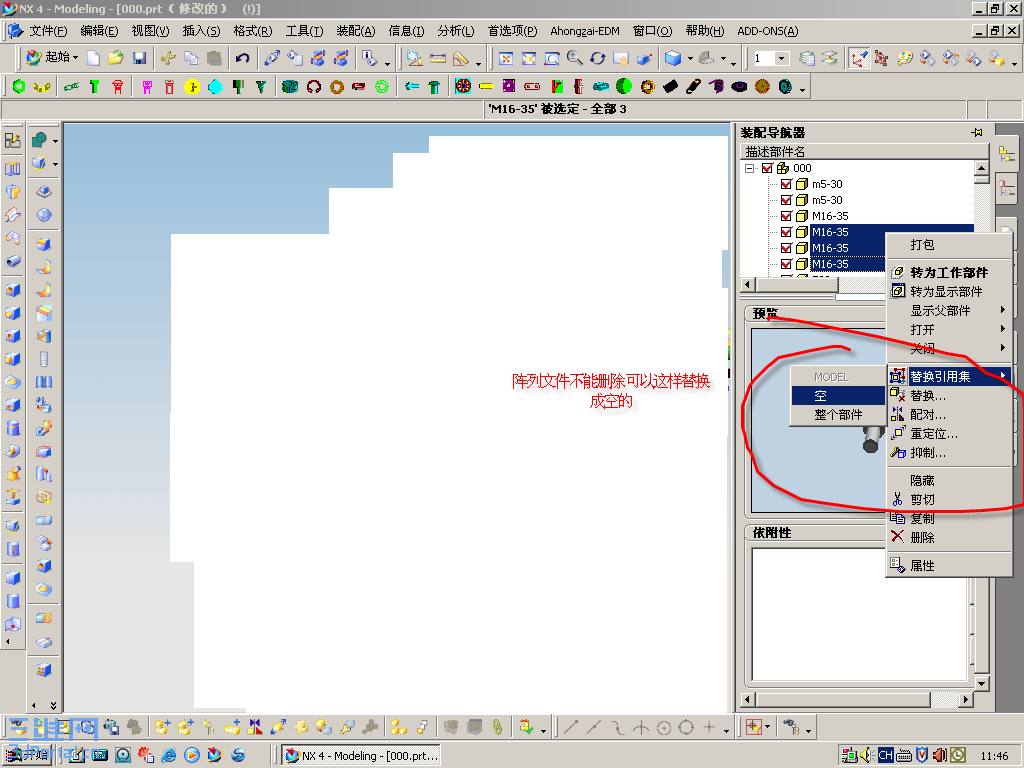Choose 整个部件 in reference set submenu

(x=838, y=414)
